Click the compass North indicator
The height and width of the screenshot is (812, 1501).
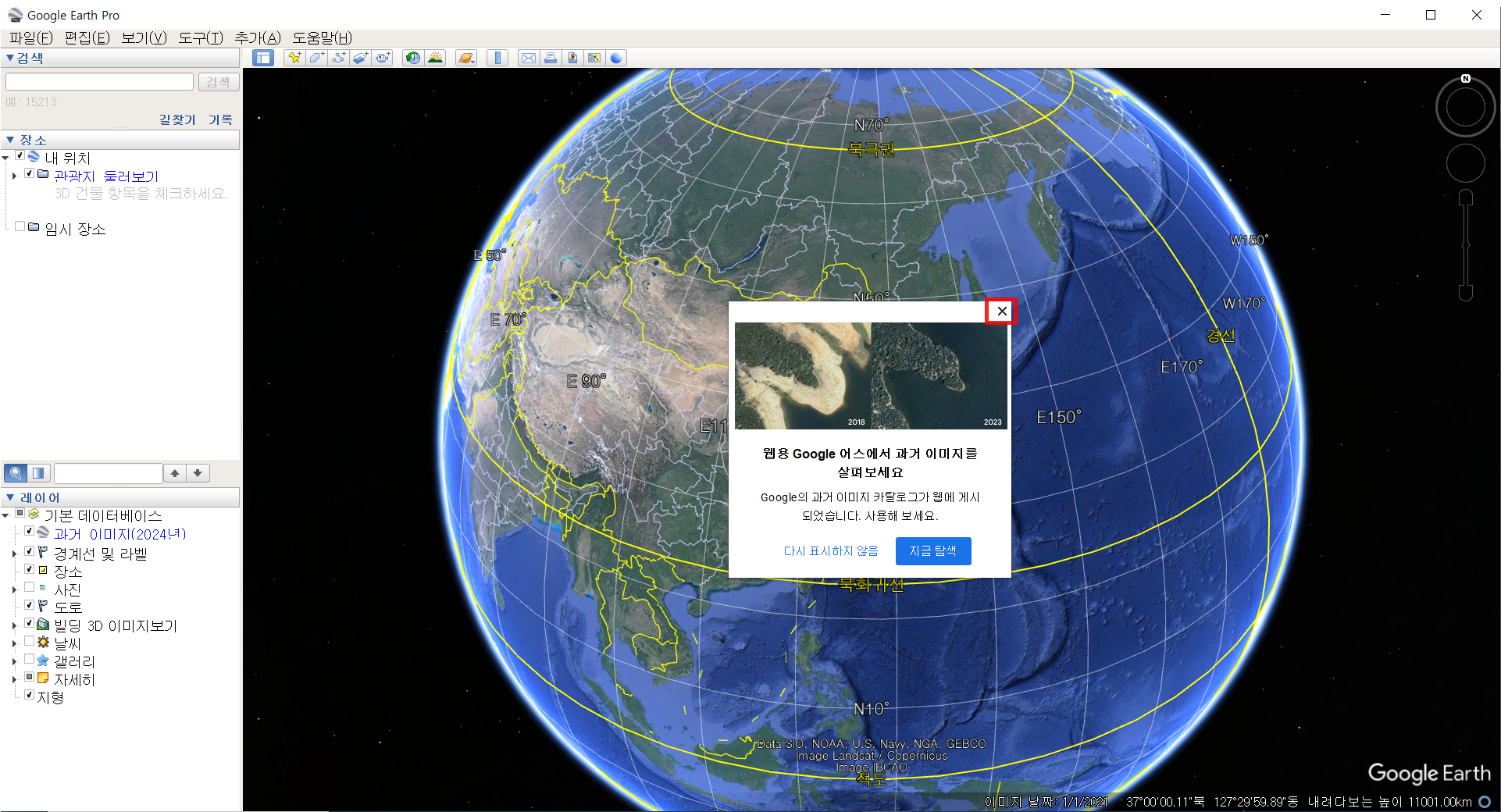tap(1466, 79)
